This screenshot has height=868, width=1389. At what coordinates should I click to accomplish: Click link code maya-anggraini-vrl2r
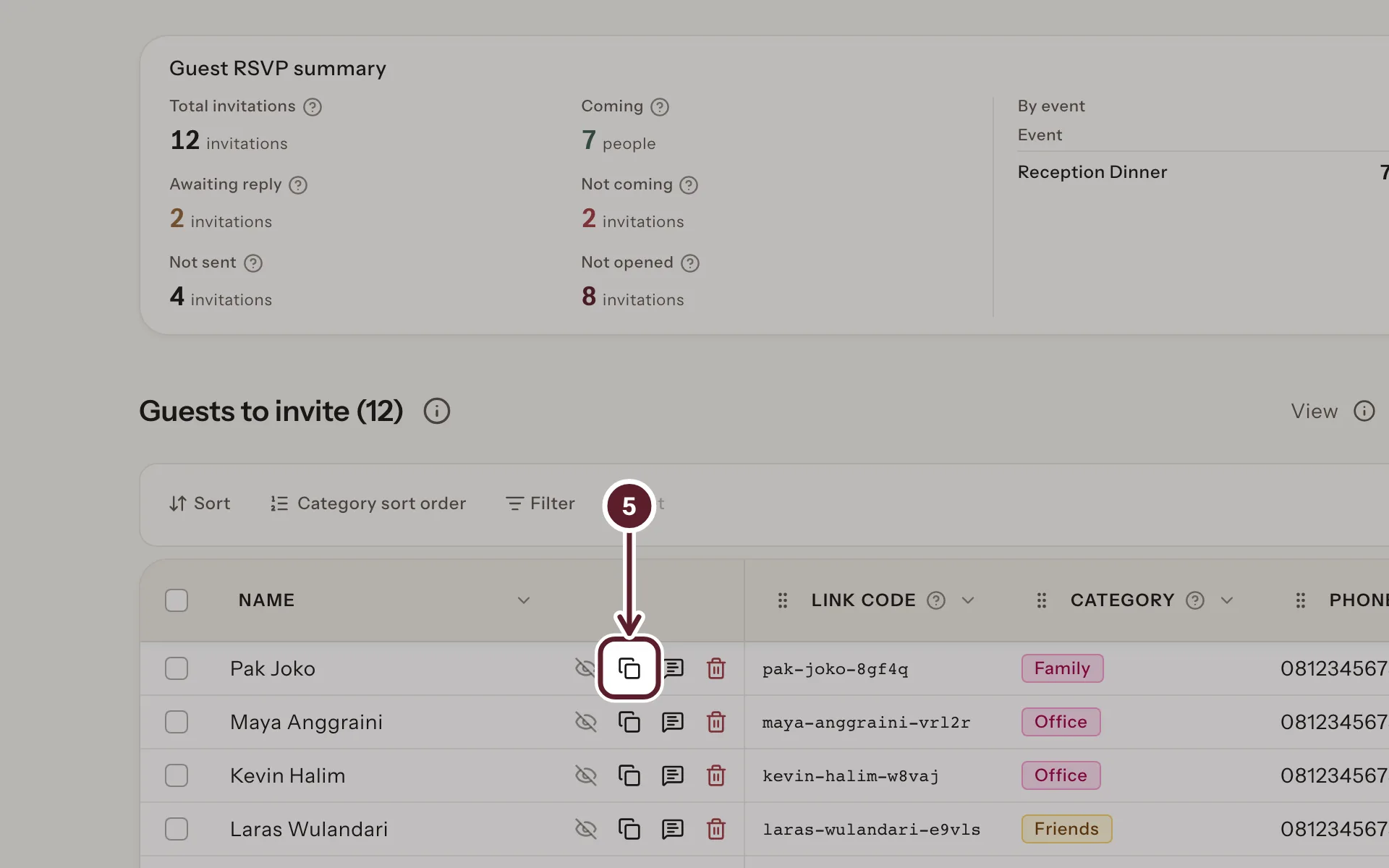pyautogui.click(x=866, y=723)
